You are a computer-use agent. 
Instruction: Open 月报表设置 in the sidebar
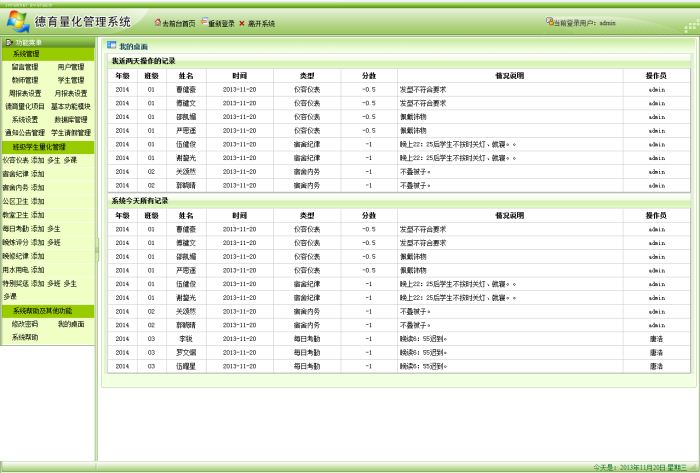tap(71, 93)
